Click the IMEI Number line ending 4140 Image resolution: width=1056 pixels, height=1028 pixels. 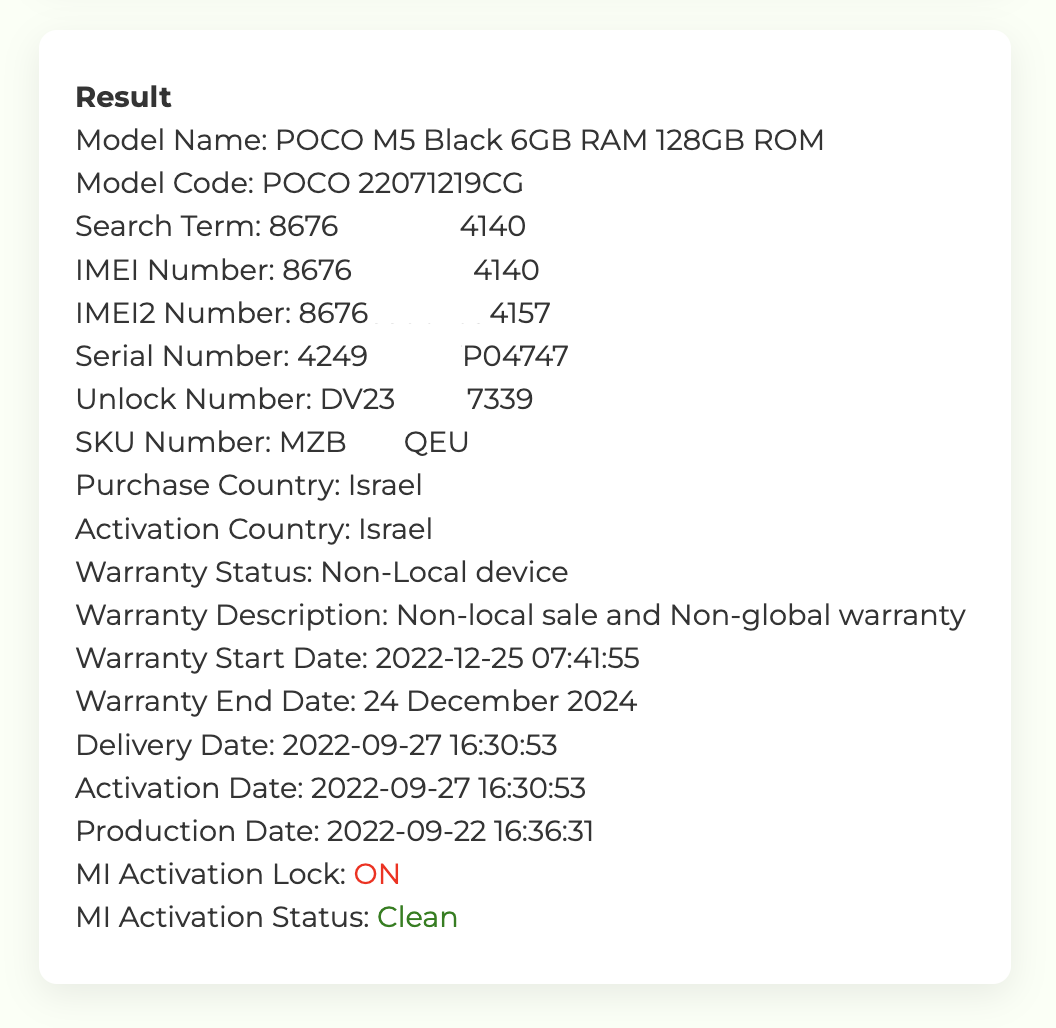click(307, 270)
